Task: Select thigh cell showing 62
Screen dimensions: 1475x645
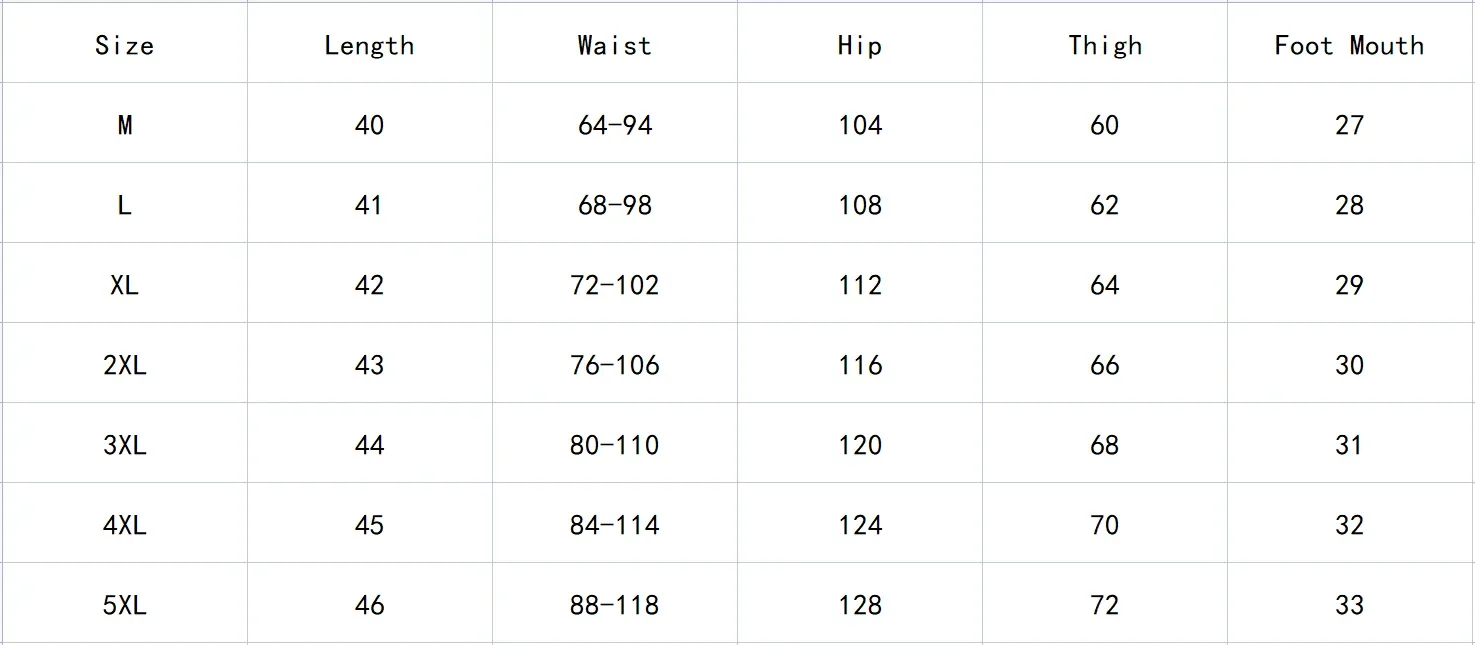Action: tap(1104, 205)
